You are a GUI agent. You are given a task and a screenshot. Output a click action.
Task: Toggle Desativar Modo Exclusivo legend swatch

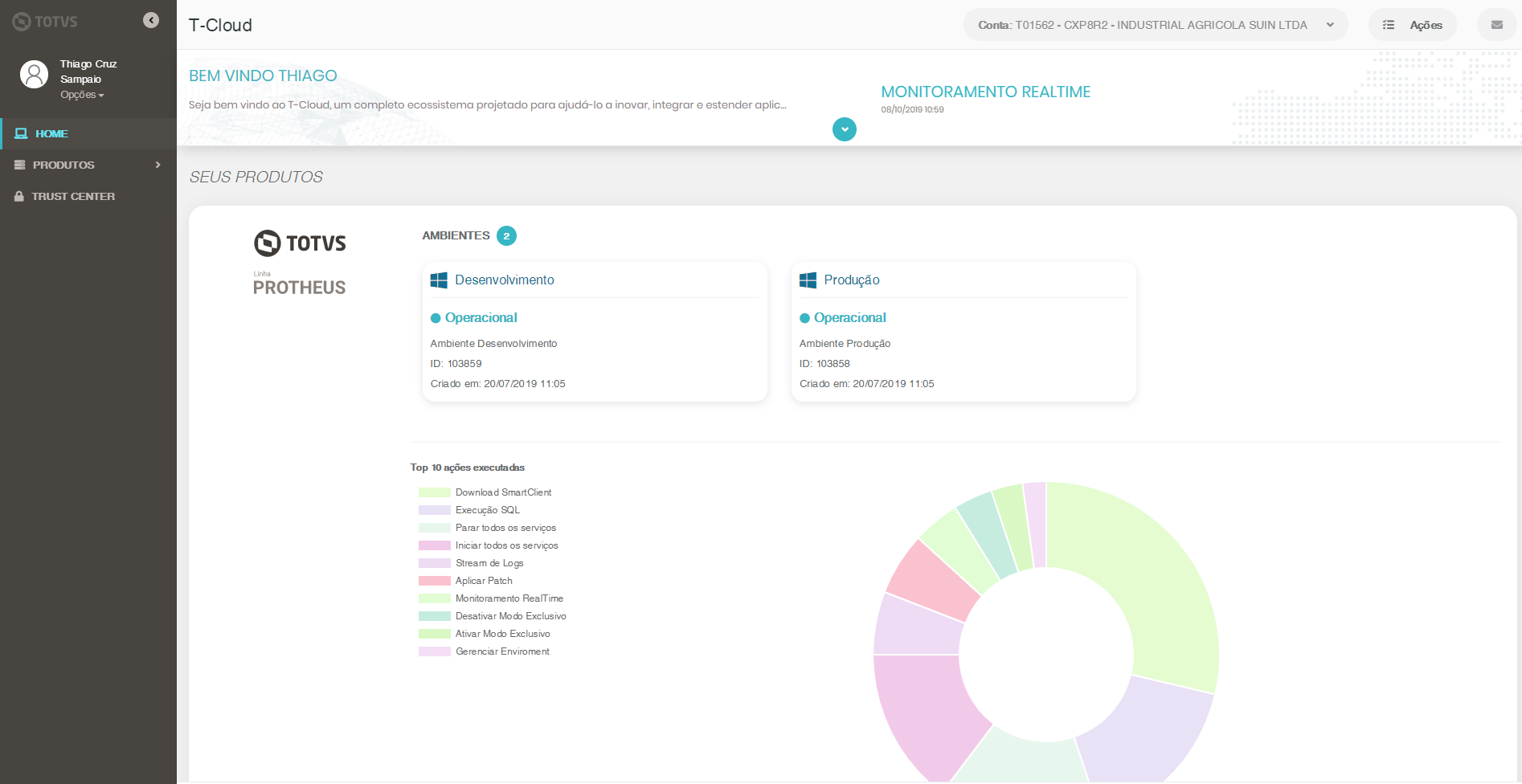click(x=435, y=616)
